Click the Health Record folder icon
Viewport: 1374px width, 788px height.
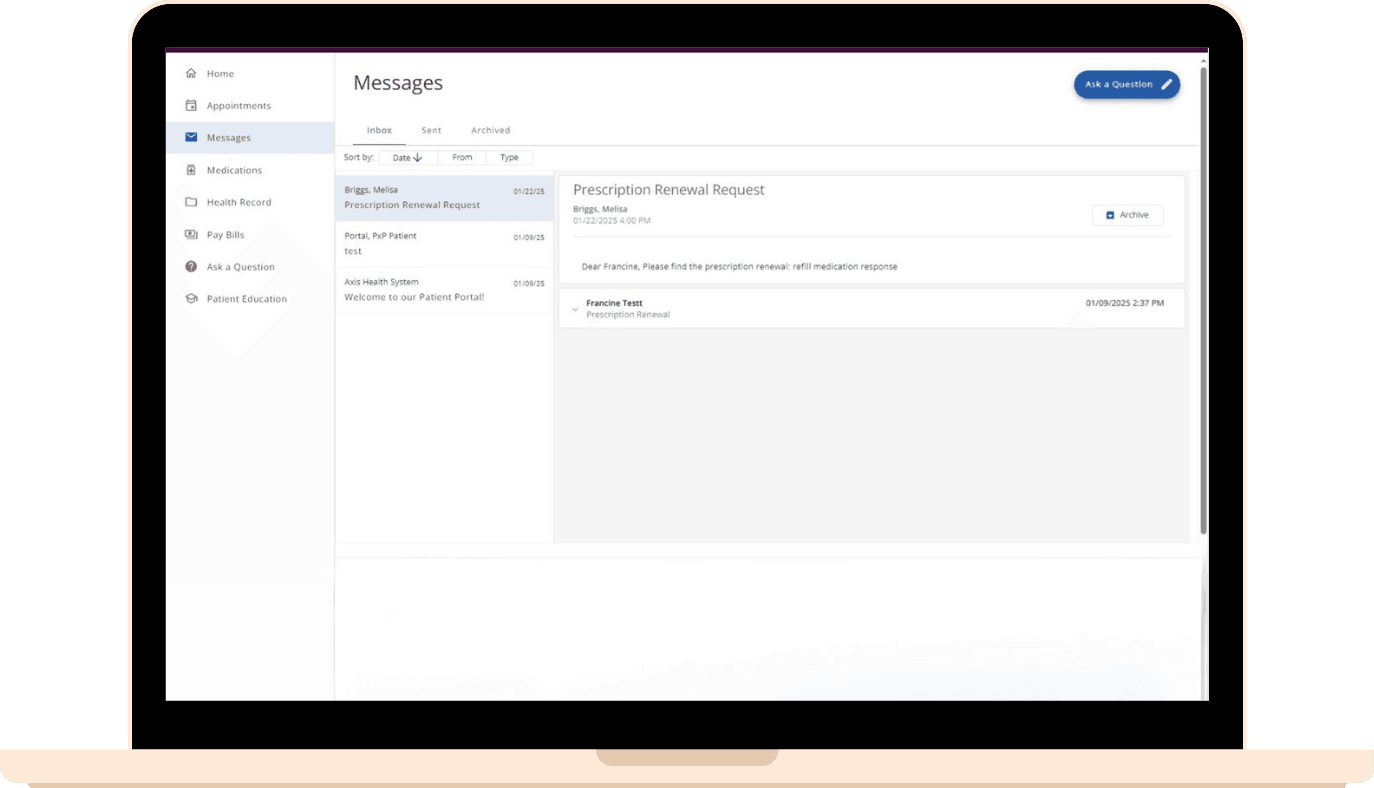coord(191,202)
